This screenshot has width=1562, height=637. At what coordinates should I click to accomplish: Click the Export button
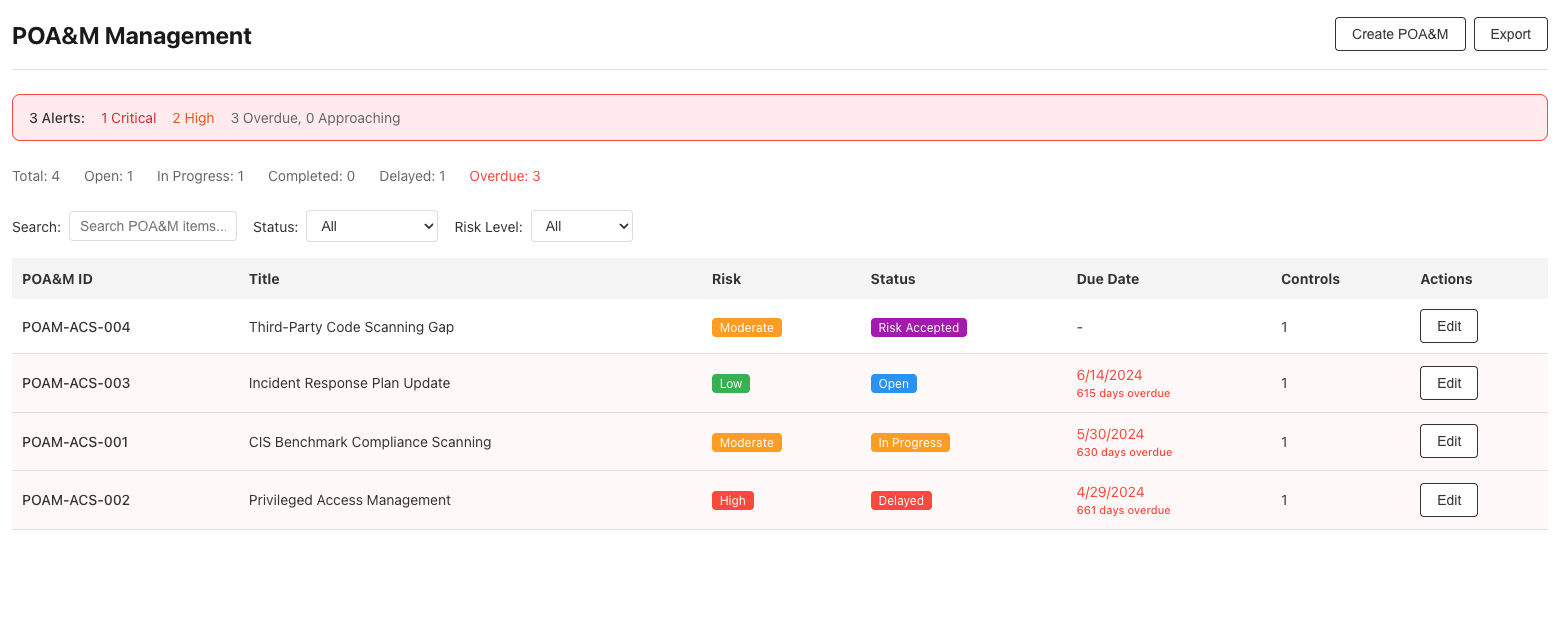tap(1510, 33)
